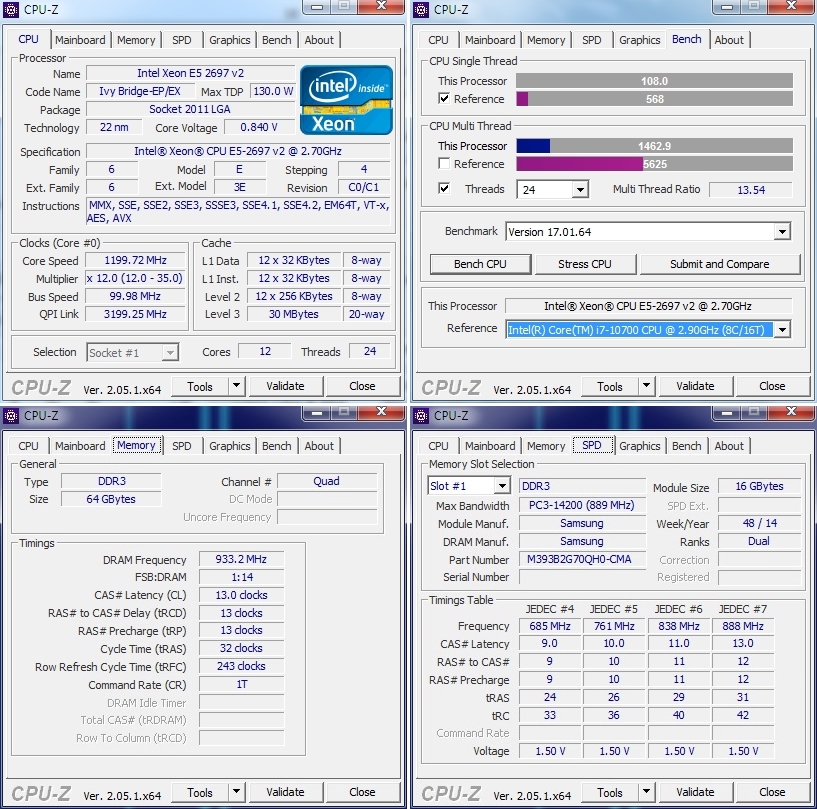The image size is (817, 809).
Task: Click the Code Name value Ivy Bridge-EP/EX
Action: [140, 91]
